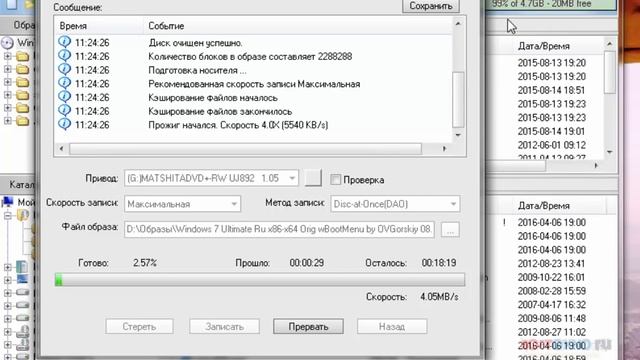Click message log vertical scrollbar thumb
The height and width of the screenshot is (360, 640).
[458, 100]
